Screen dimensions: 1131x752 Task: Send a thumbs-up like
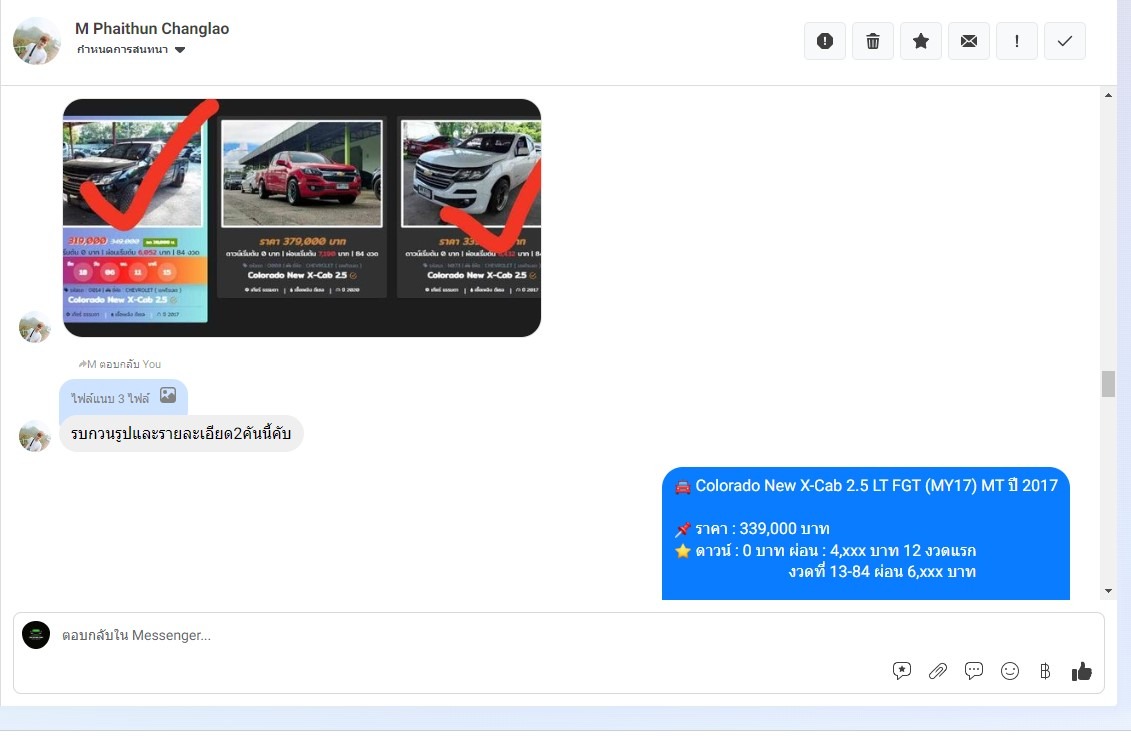click(1081, 671)
